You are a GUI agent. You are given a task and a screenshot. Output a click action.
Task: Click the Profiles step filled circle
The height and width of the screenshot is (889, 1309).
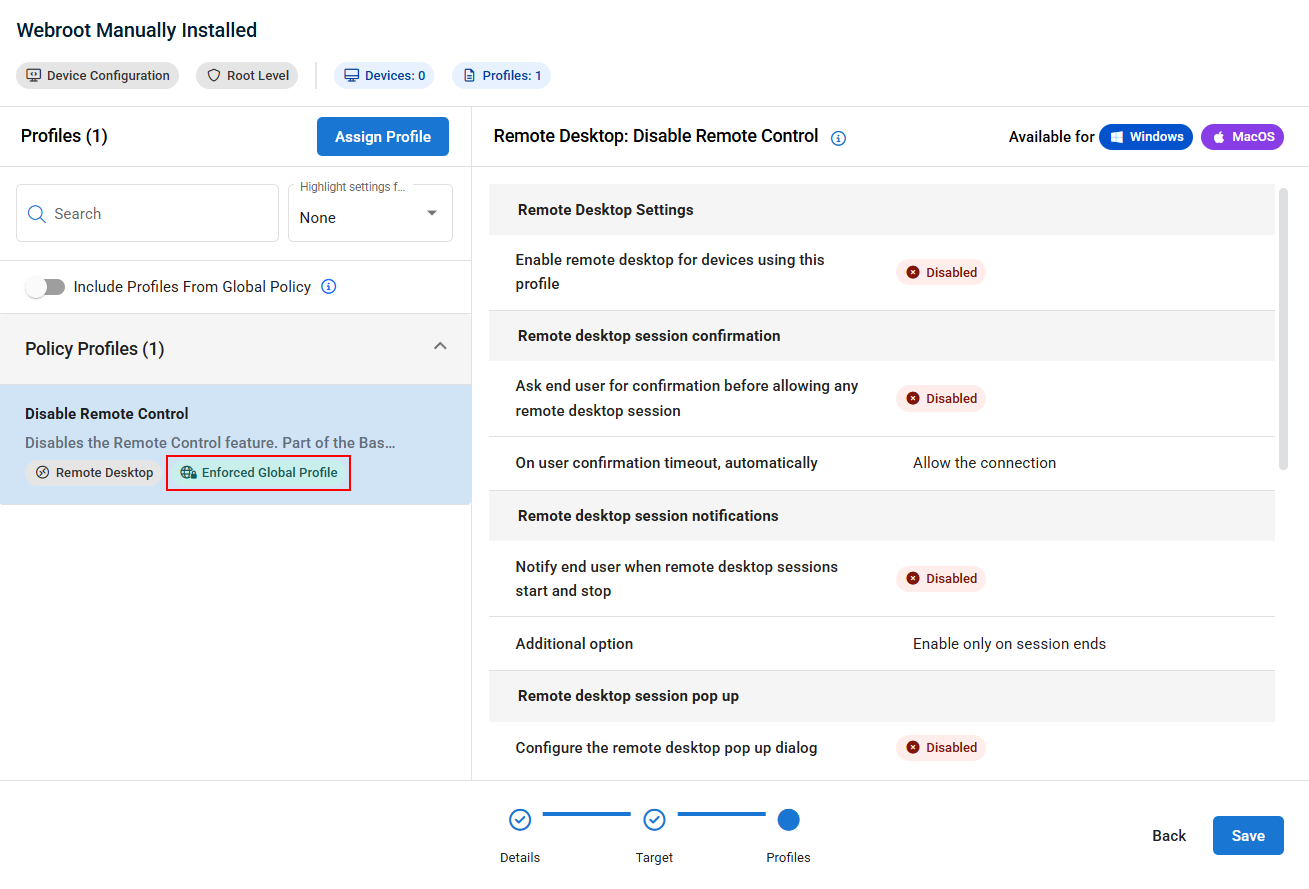[x=789, y=820]
